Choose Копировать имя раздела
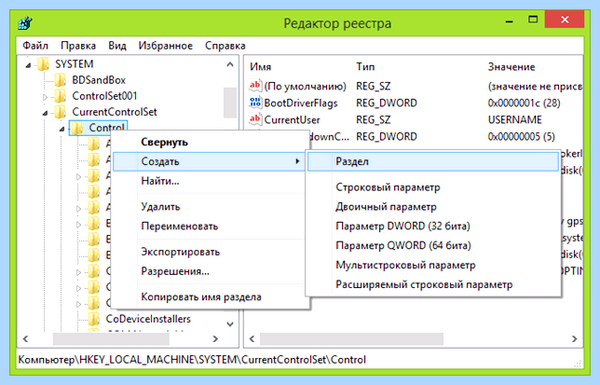The width and height of the screenshot is (600, 385). click(x=210, y=297)
